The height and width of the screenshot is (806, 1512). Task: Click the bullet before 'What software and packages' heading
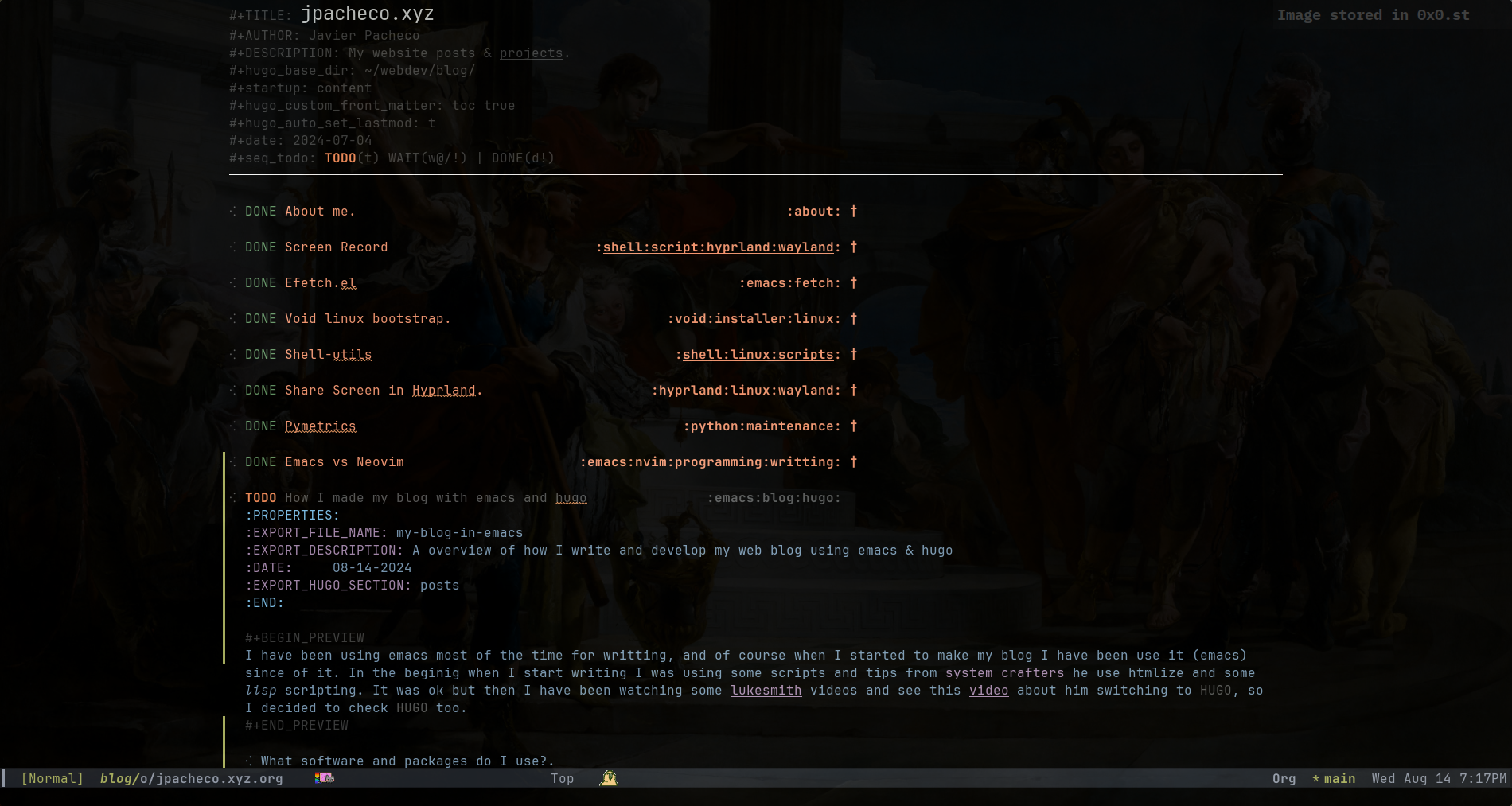point(249,761)
